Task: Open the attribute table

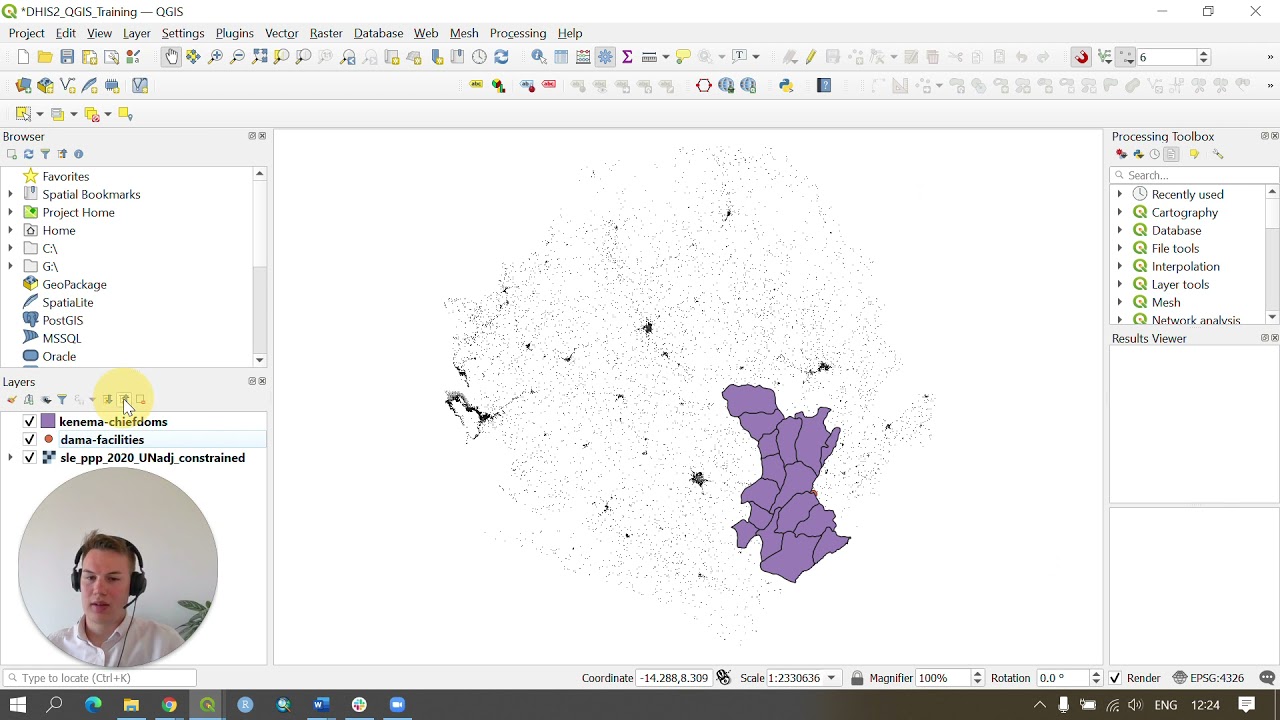Action: 561,57
